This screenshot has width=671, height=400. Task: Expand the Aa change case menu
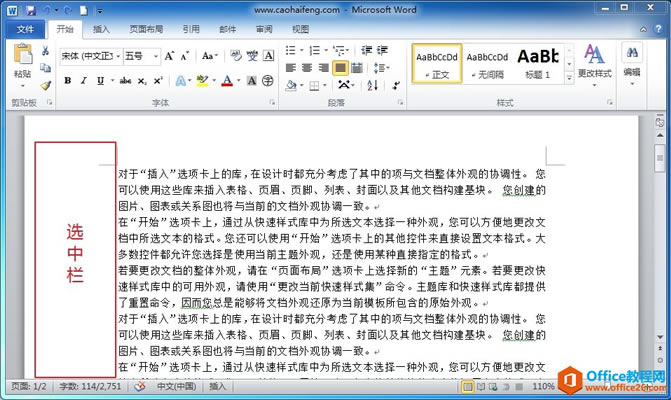210,56
